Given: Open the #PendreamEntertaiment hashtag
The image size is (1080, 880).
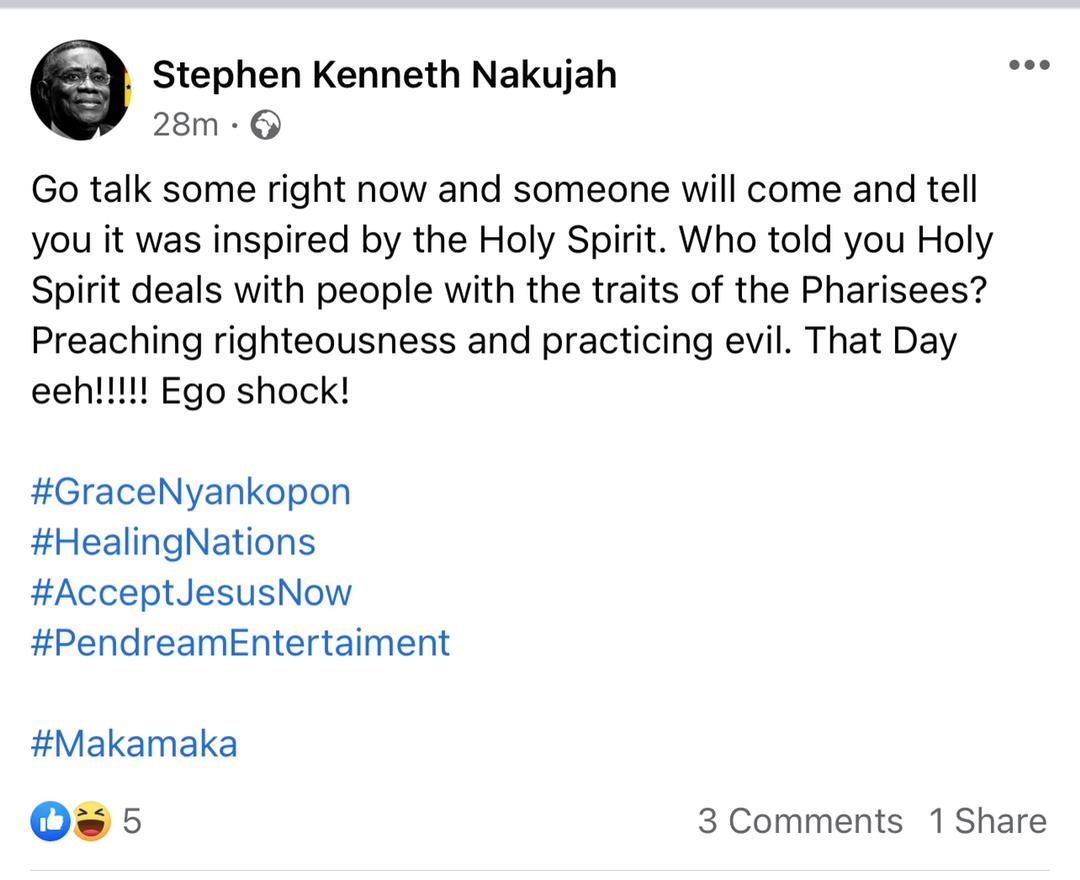Looking at the screenshot, I should (240, 643).
